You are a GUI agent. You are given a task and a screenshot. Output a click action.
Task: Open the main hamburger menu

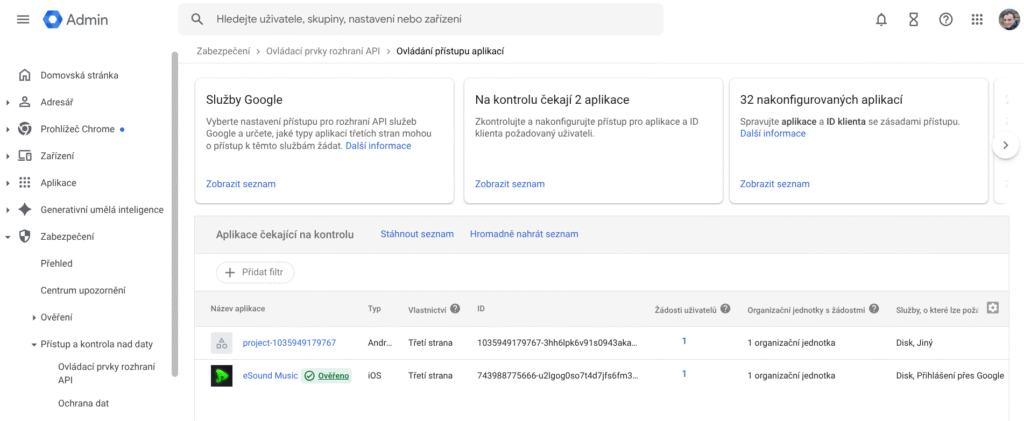tap(23, 19)
